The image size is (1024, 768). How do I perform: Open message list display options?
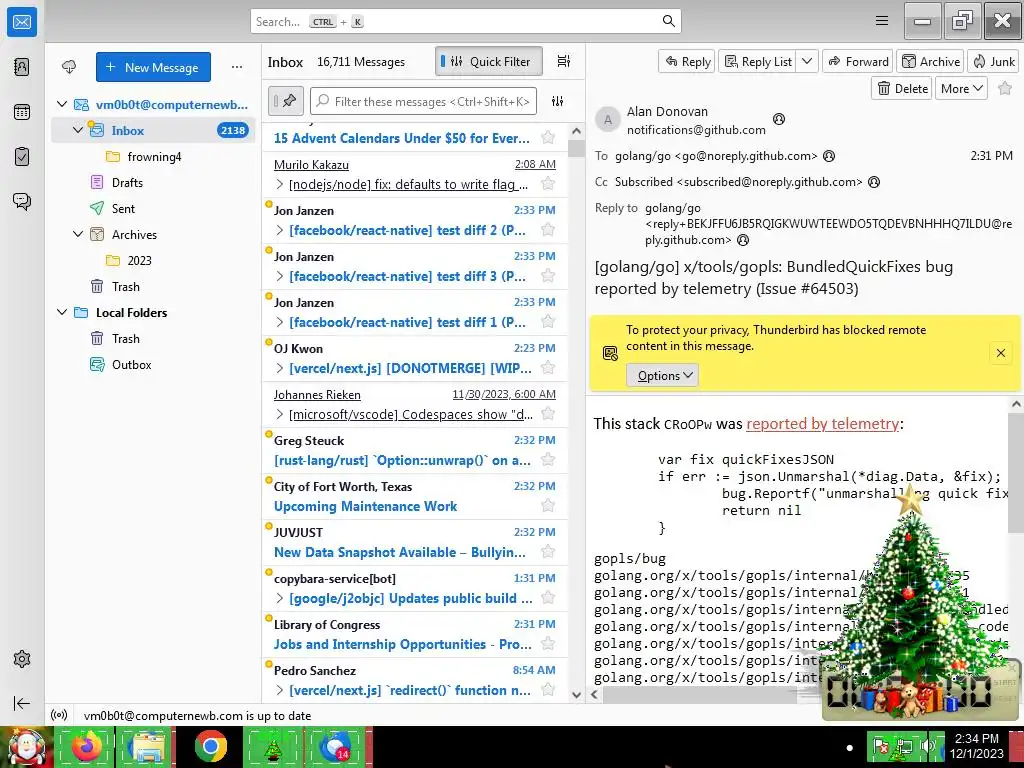pyautogui.click(x=564, y=61)
